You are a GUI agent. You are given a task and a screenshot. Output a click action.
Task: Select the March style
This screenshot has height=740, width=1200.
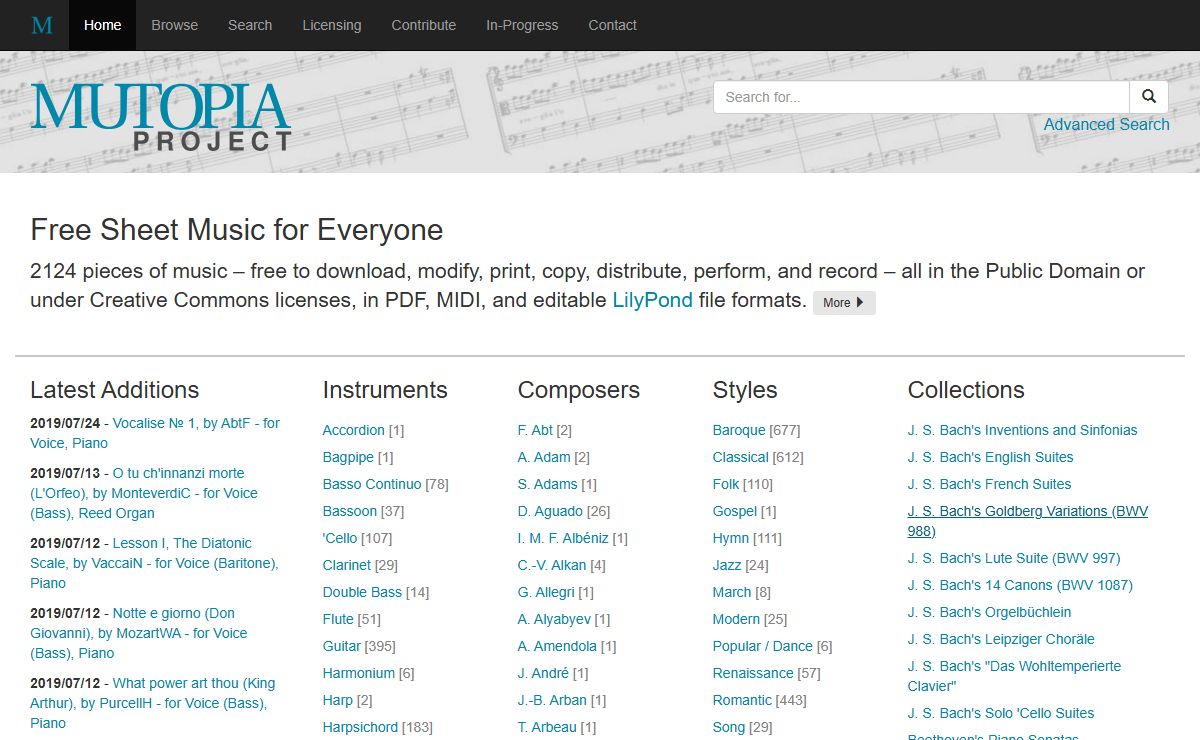click(731, 592)
